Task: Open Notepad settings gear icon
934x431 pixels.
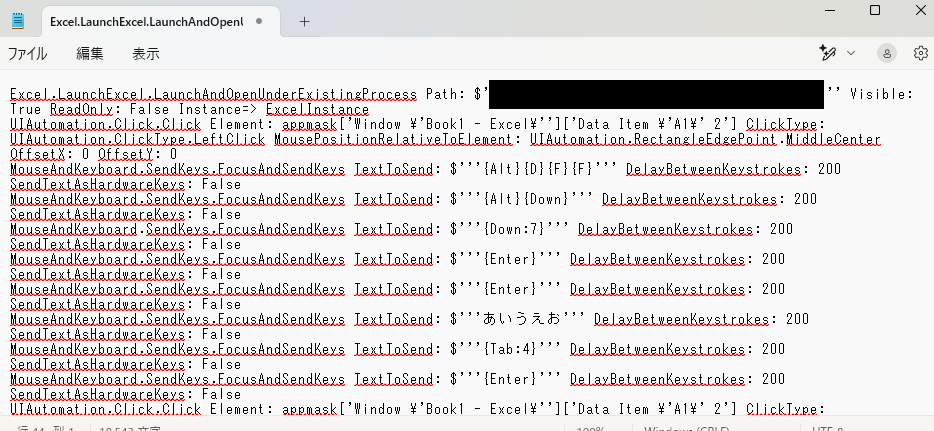Action: (920, 53)
